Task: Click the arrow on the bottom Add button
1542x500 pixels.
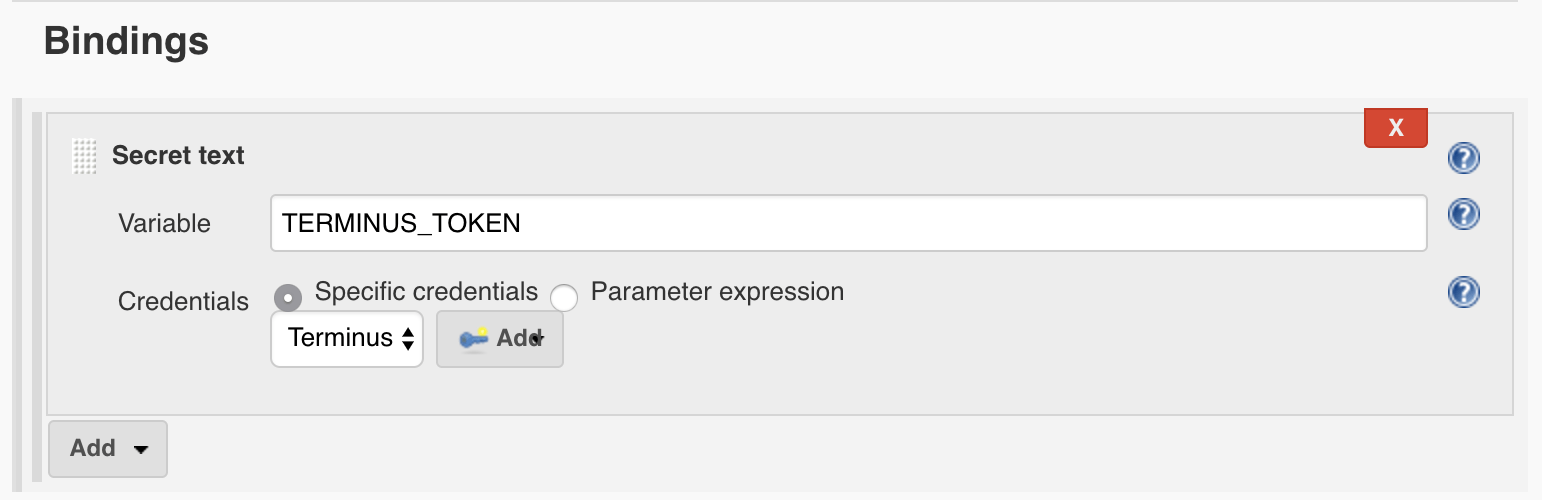Action: [x=141, y=450]
